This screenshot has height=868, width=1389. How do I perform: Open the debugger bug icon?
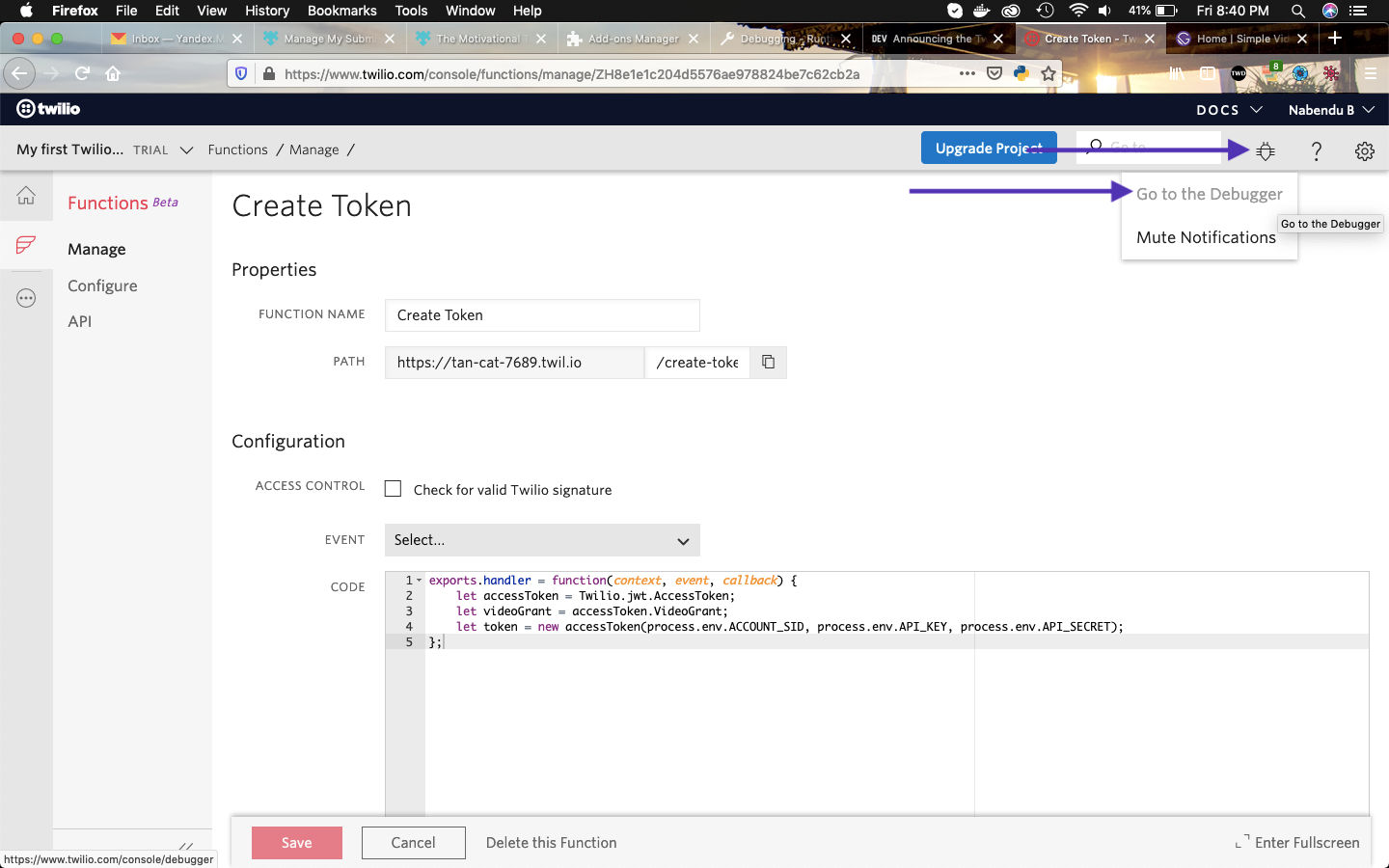(x=1266, y=150)
